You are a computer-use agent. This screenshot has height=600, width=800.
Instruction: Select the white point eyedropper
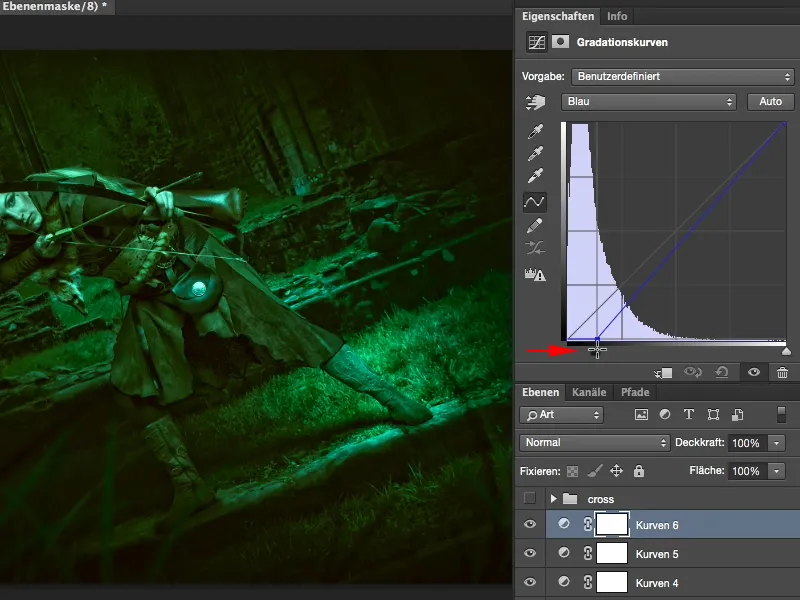(x=535, y=176)
